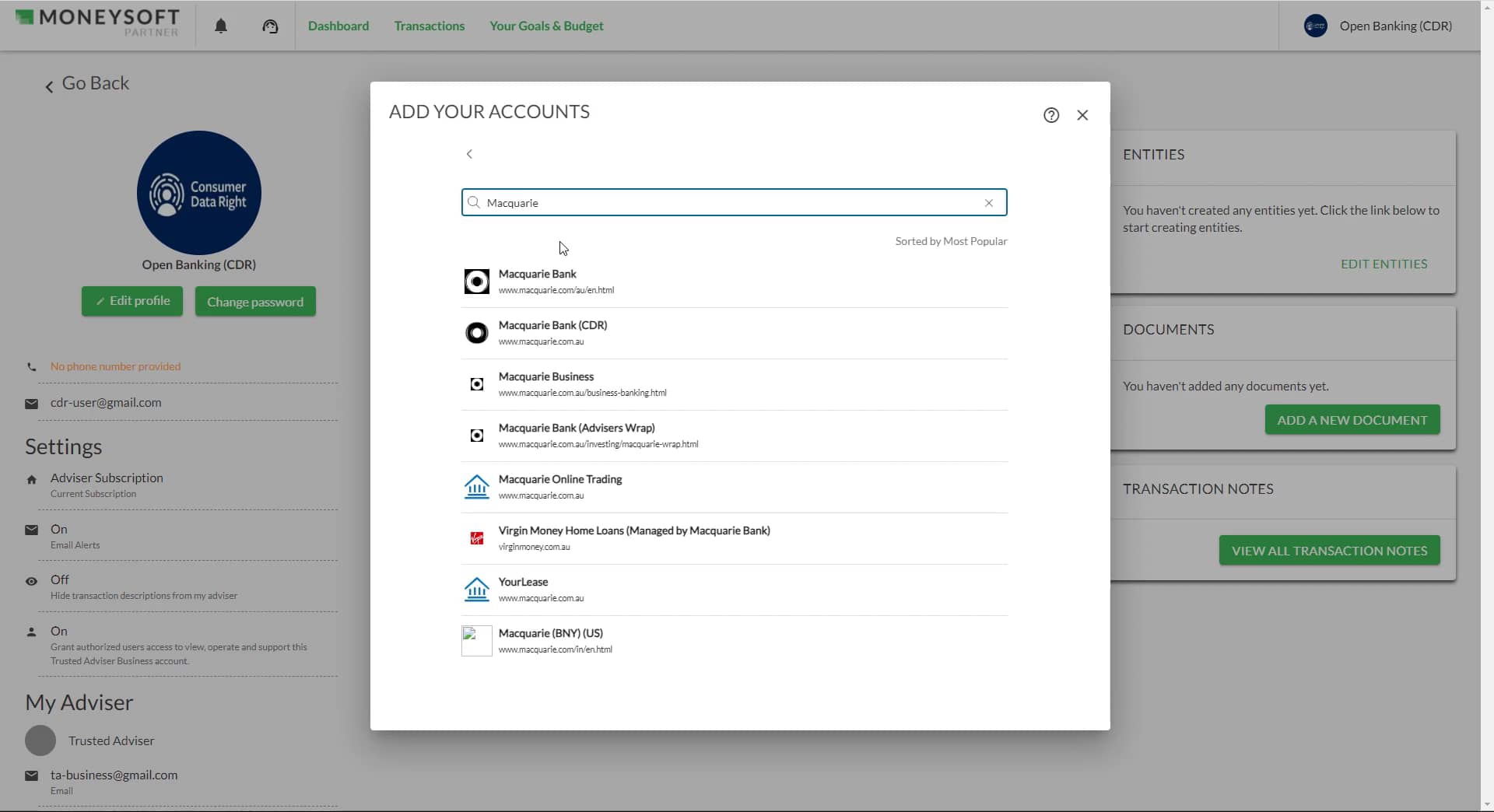Viewport: 1494px width, 812px height.
Task: Click Add a New Document button
Action: point(1352,420)
